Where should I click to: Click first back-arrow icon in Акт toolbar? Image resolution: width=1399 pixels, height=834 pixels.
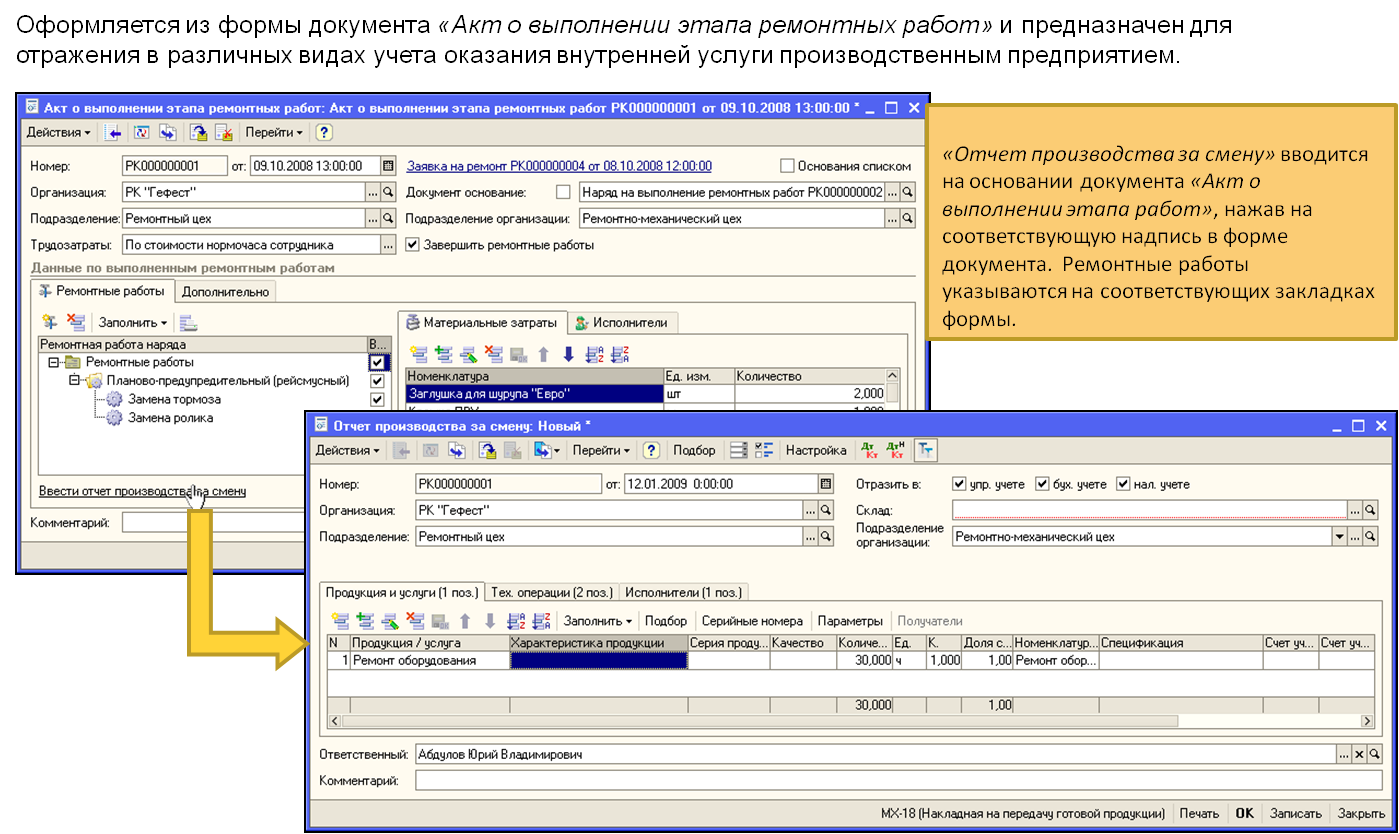coord(114,132)
